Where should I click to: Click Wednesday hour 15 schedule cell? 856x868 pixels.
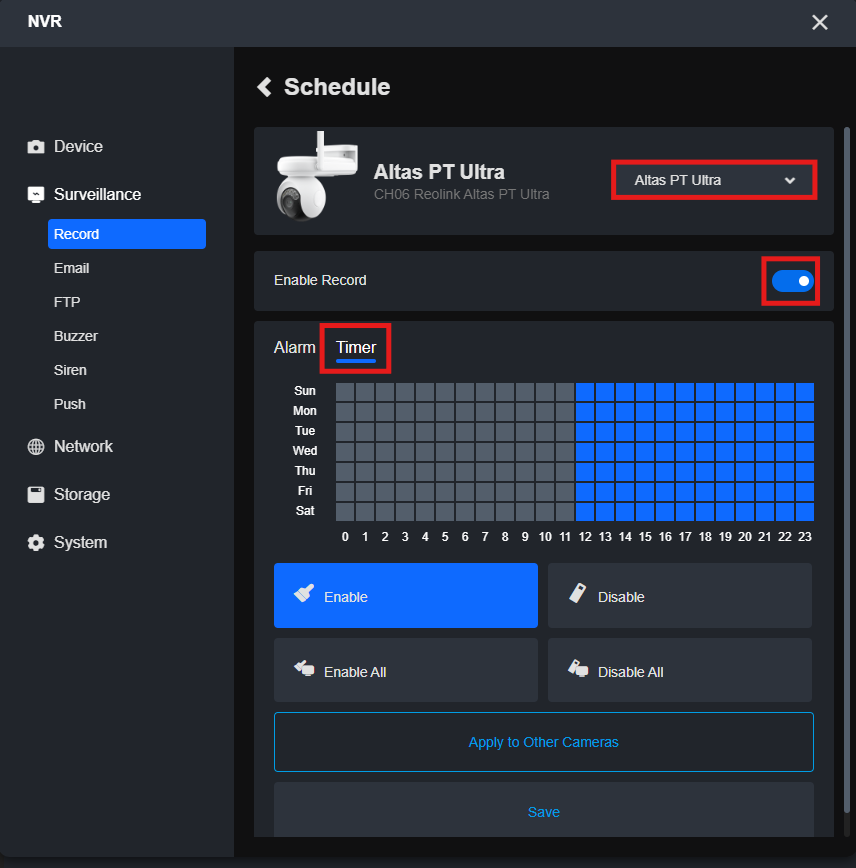[645, 452]
